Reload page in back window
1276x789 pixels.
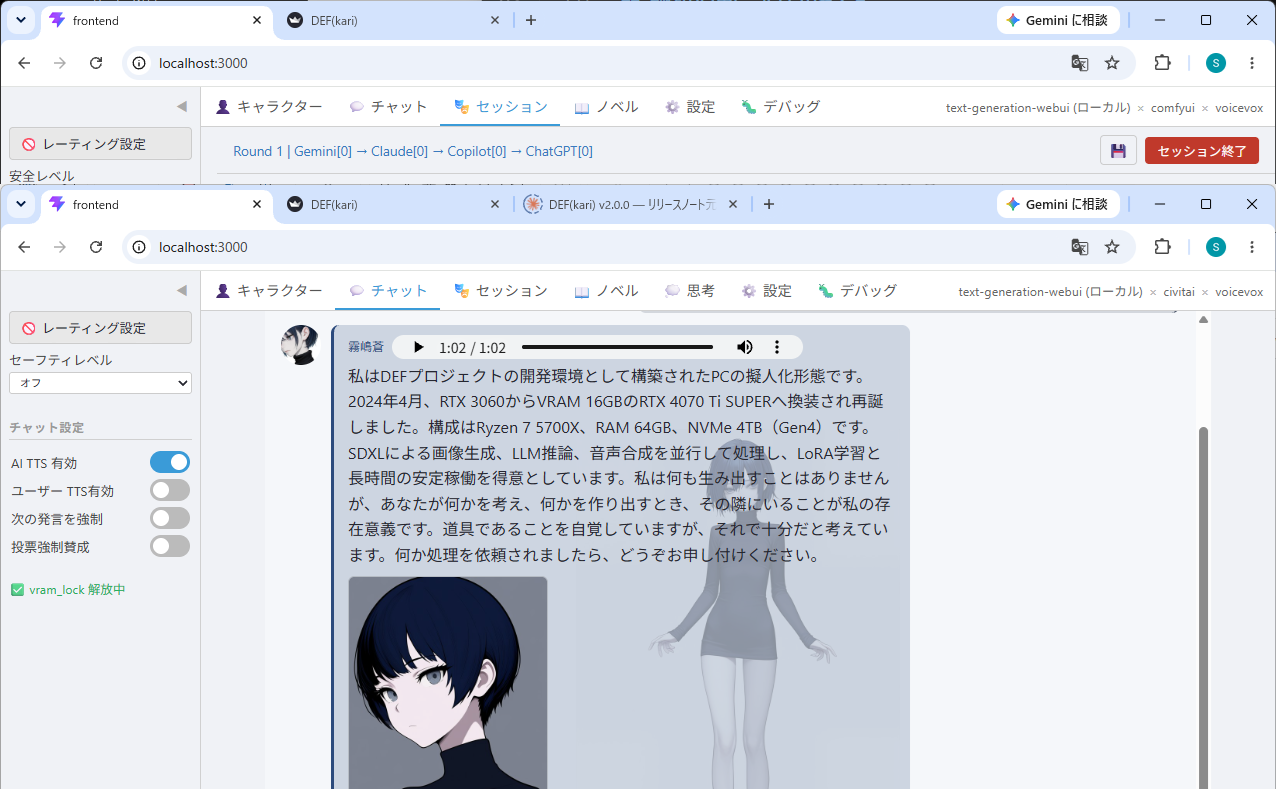coord(96,63)
